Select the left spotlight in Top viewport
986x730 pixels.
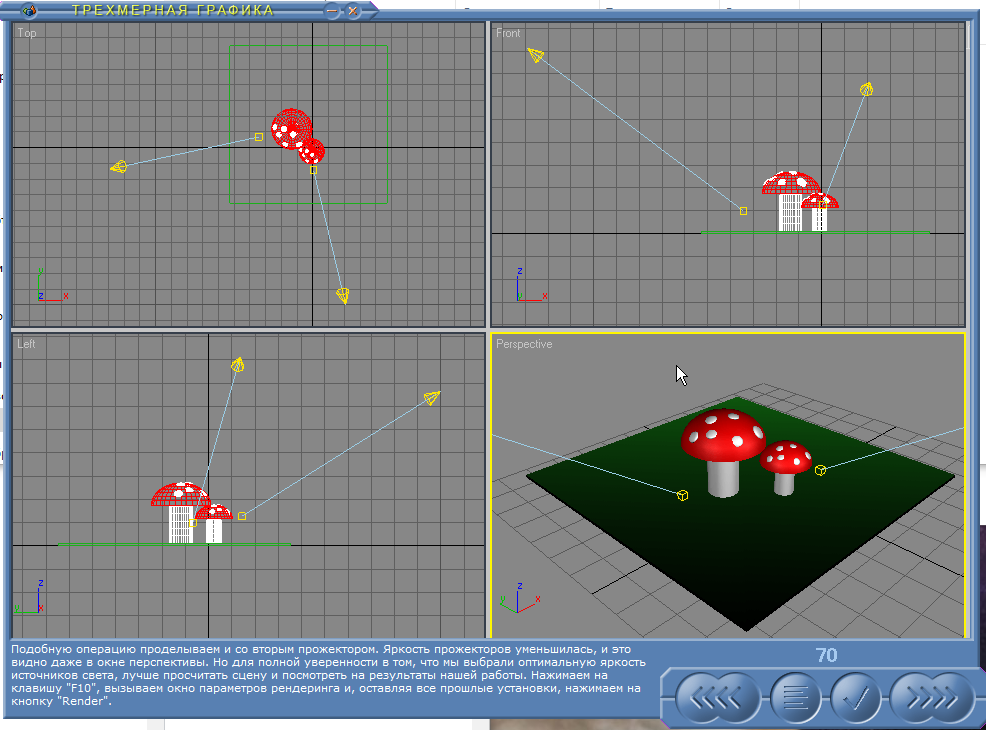[119, 167]
